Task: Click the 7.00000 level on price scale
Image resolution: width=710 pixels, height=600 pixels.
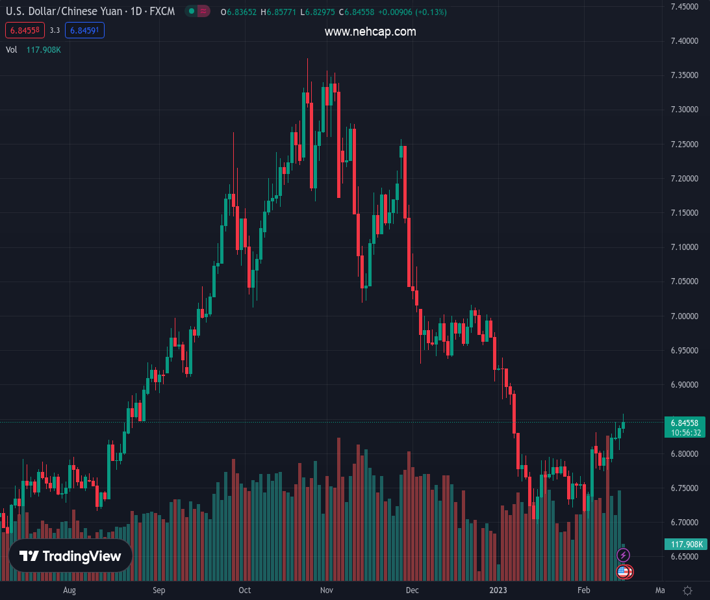Action: click(x=684, y=316)
